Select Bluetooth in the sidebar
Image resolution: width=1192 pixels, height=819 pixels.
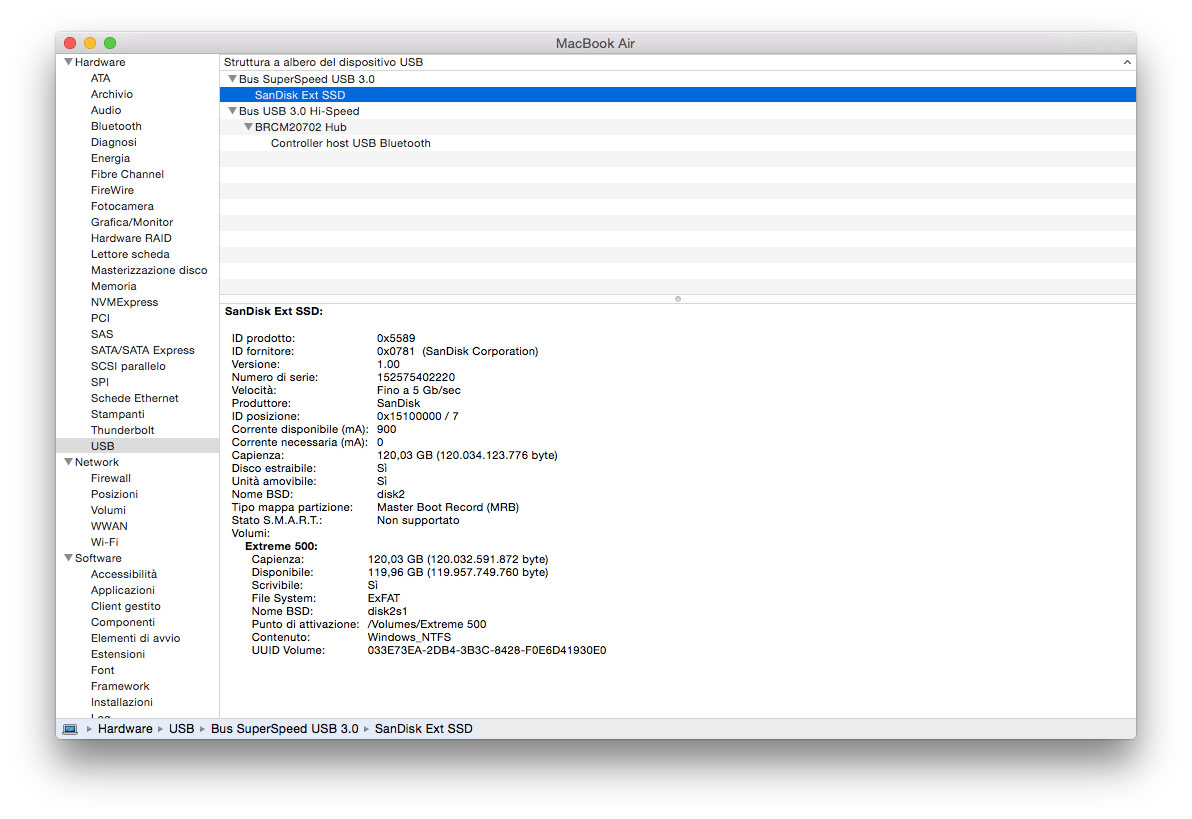[116, 126]
